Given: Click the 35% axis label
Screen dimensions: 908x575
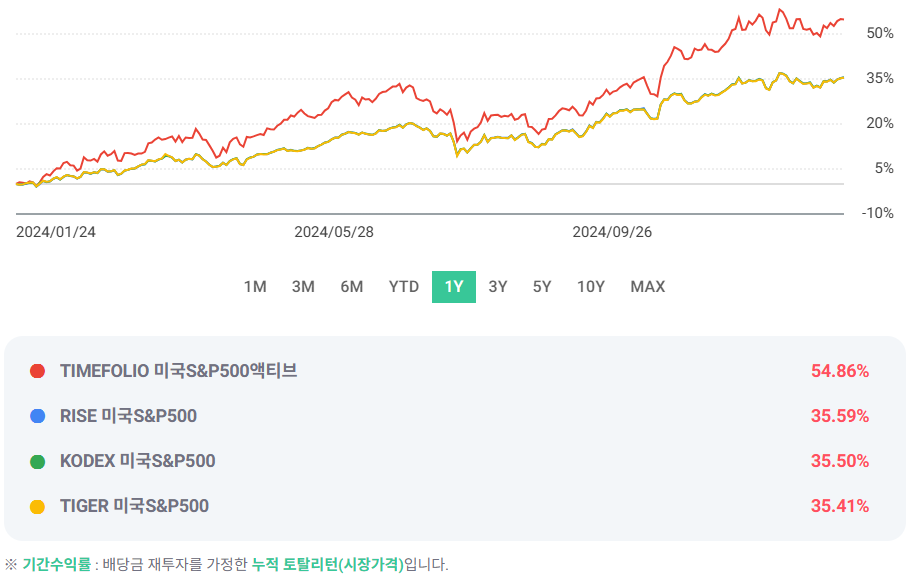Looking at the screenshot, I should click(880, 78).
